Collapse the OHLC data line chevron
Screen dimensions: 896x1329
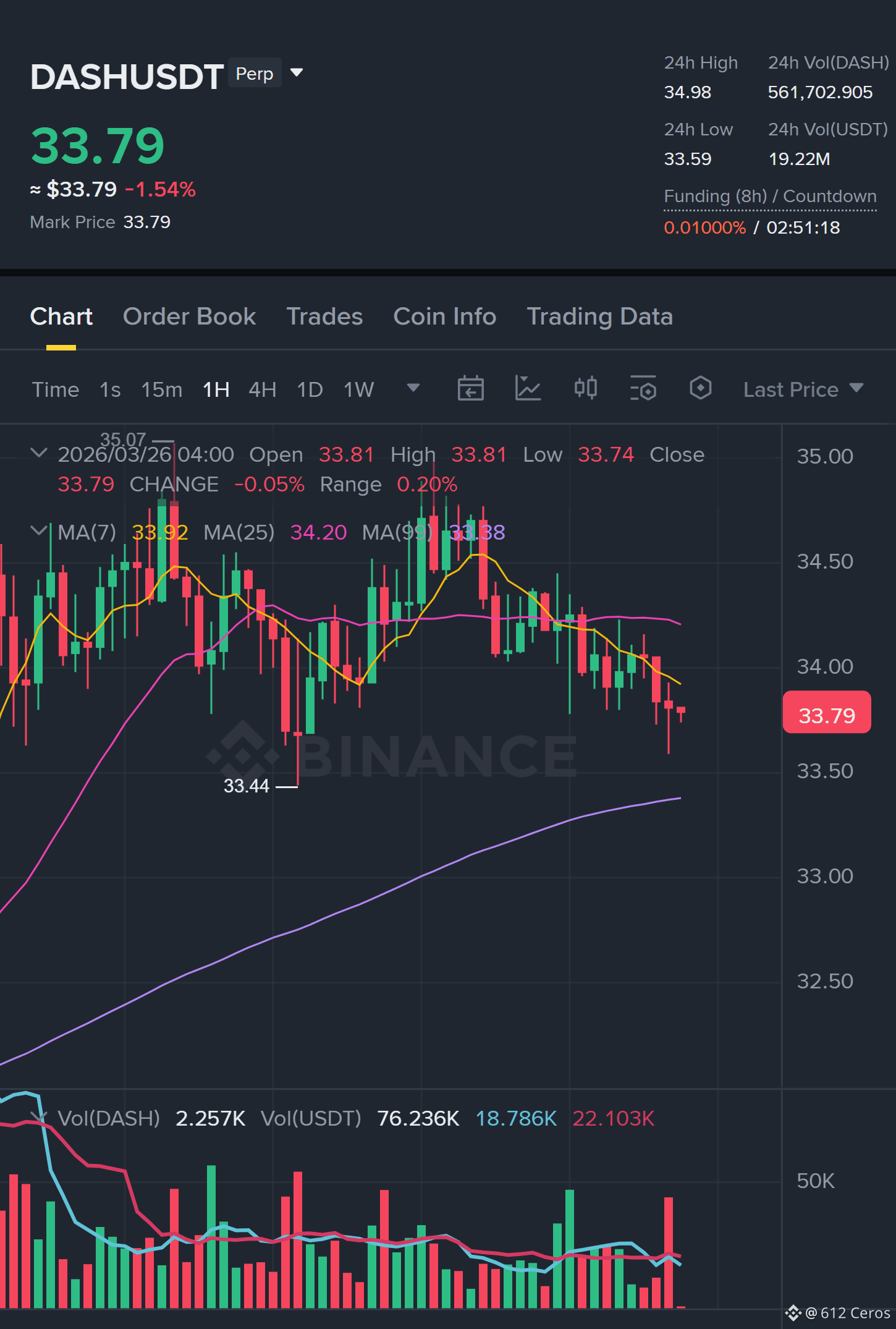coord(39,453)
